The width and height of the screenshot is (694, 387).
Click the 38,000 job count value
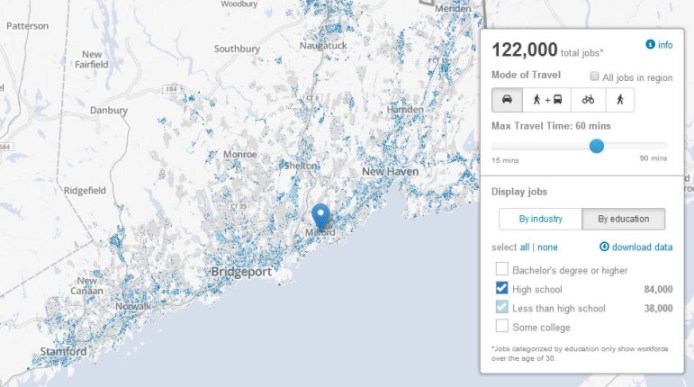pos(658,308)
